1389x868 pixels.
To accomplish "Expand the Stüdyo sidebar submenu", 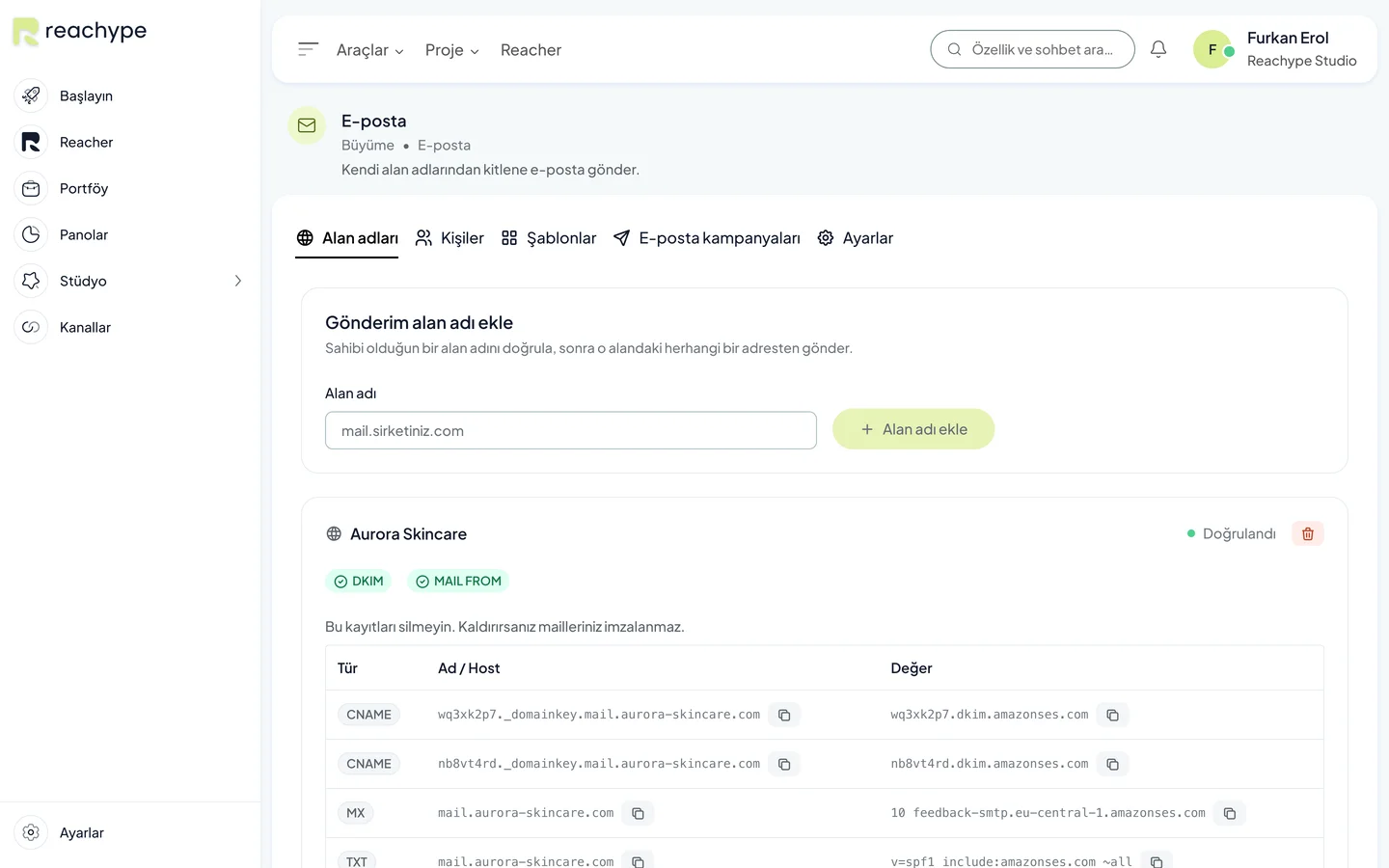I will click(x=238, y=281).
